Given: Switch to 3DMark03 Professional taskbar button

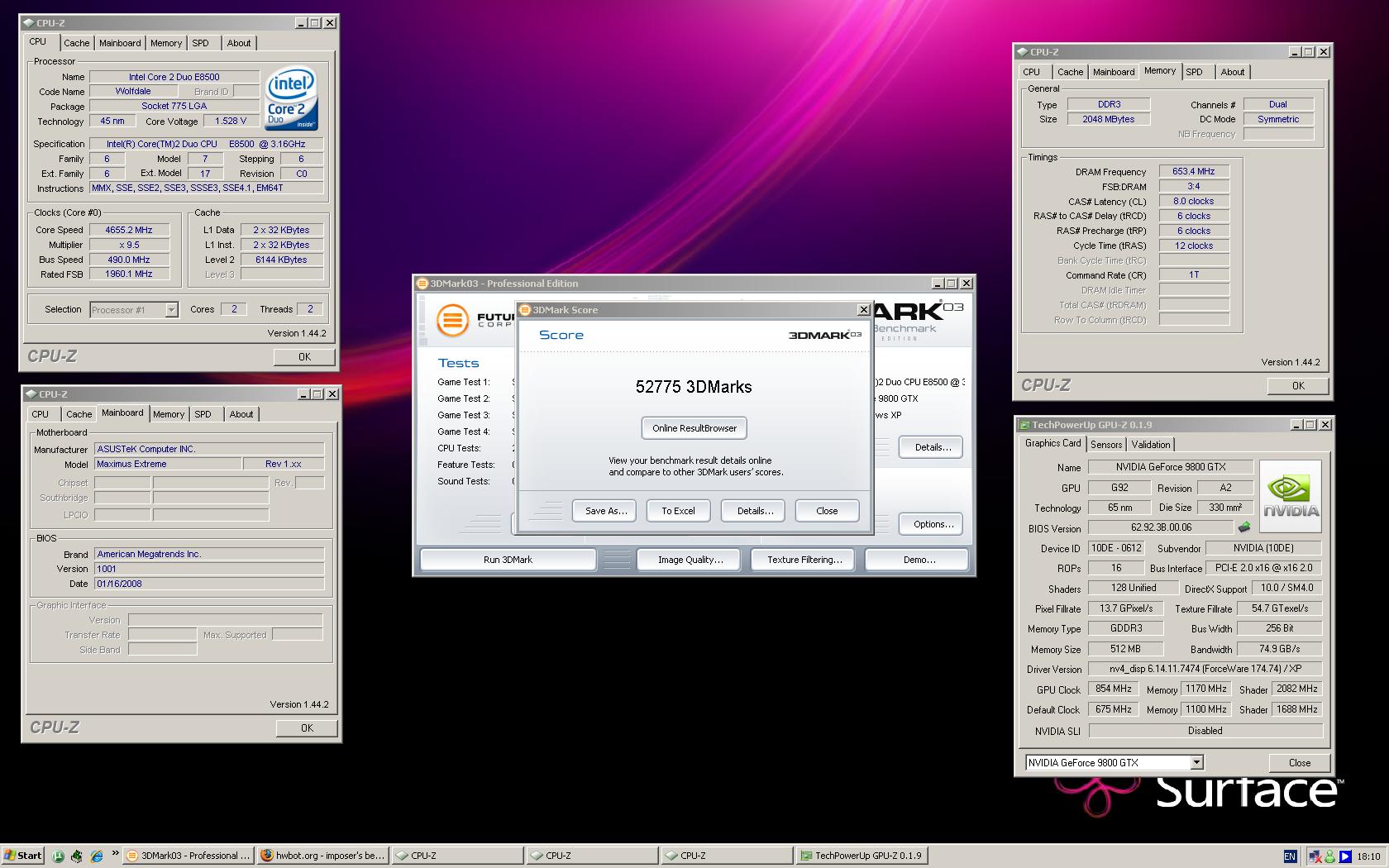Looking at the screenshot, I should (189, 856).
